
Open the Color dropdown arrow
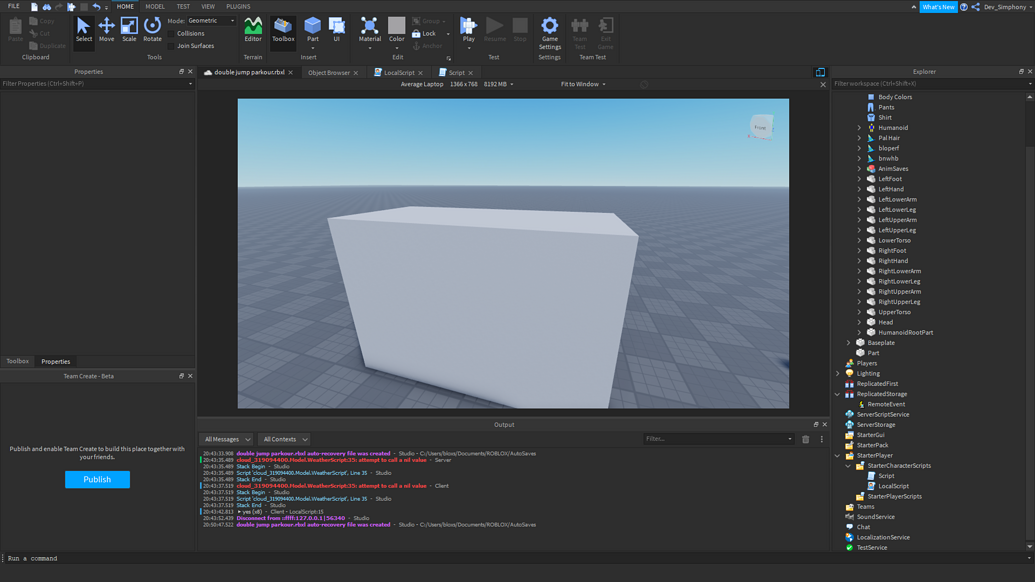point(397,48)
